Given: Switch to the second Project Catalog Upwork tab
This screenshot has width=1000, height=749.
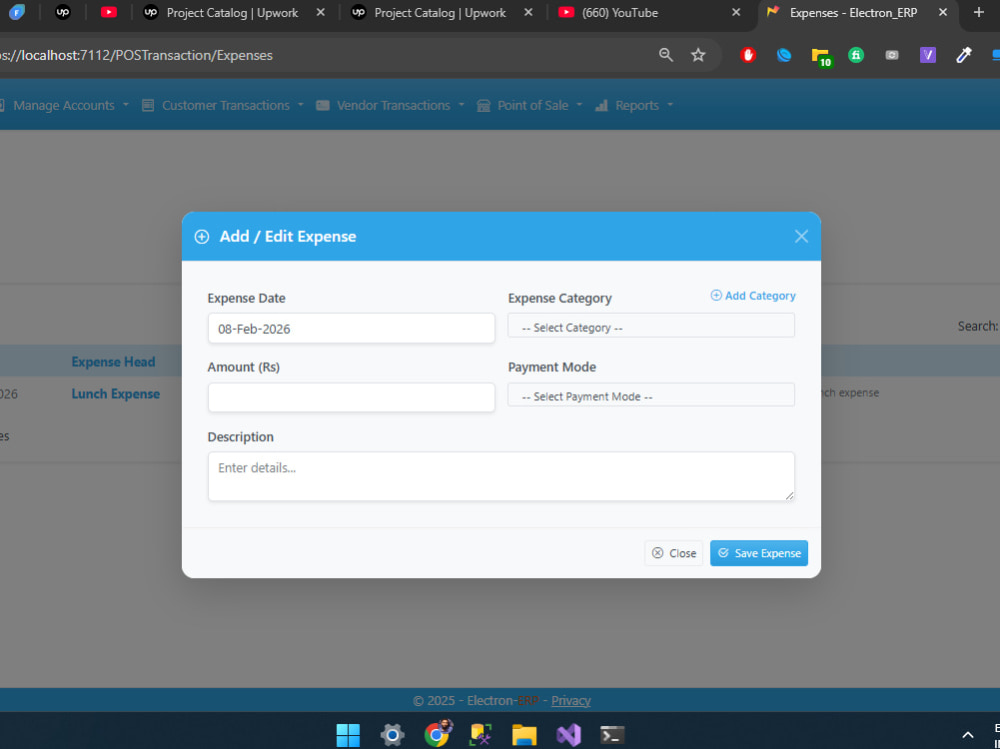Looking at the screenshot, I should [440, 13].
